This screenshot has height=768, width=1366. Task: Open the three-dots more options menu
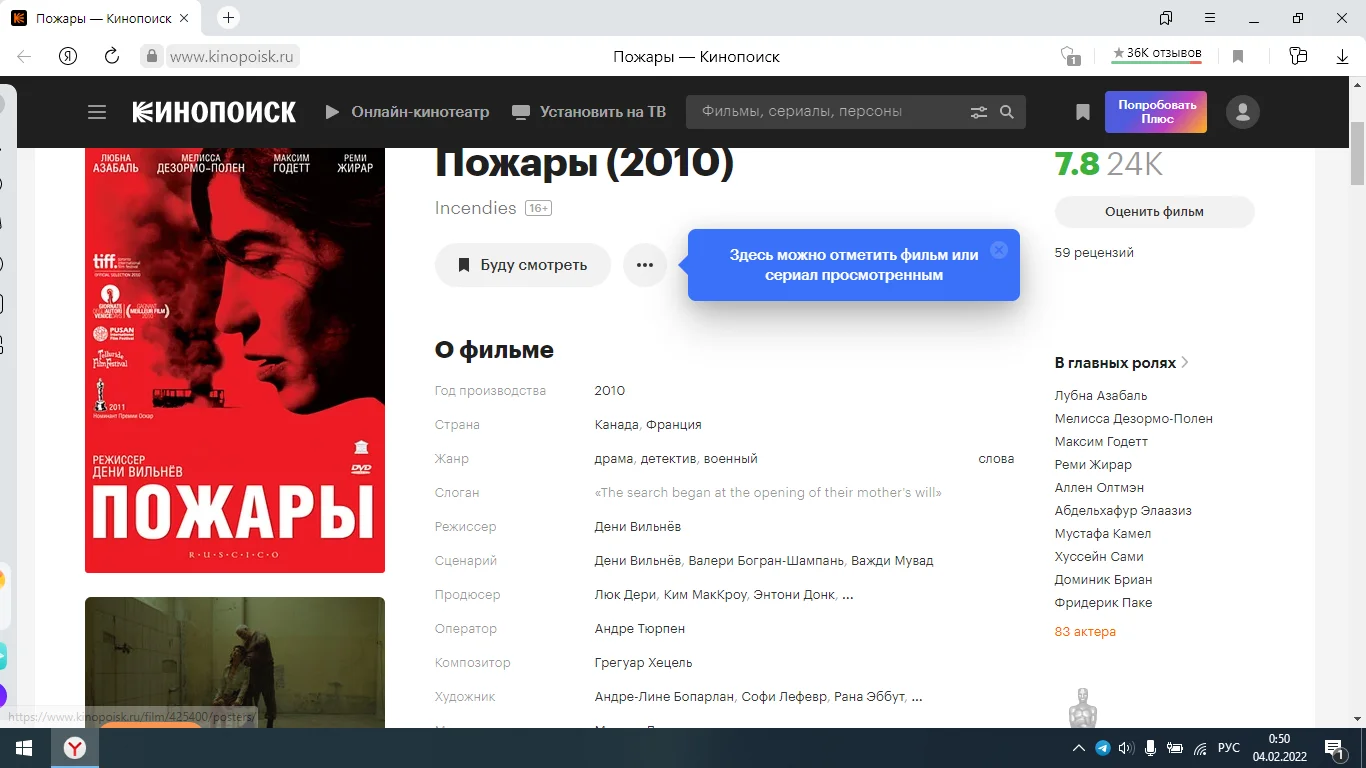(x=645, y=264)
